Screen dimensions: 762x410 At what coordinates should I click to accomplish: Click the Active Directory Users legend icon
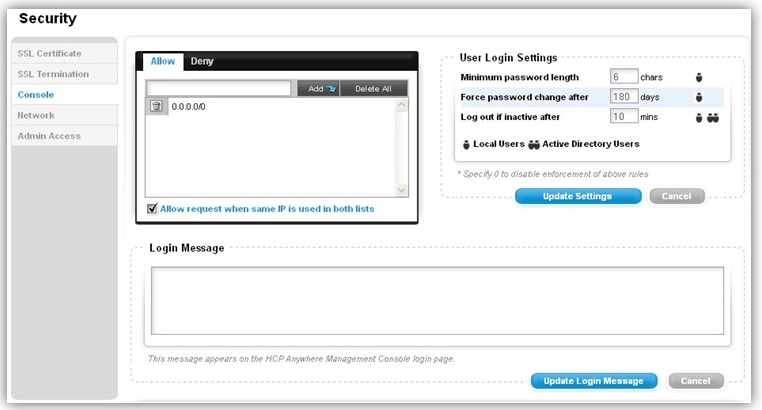coord(534,144)
